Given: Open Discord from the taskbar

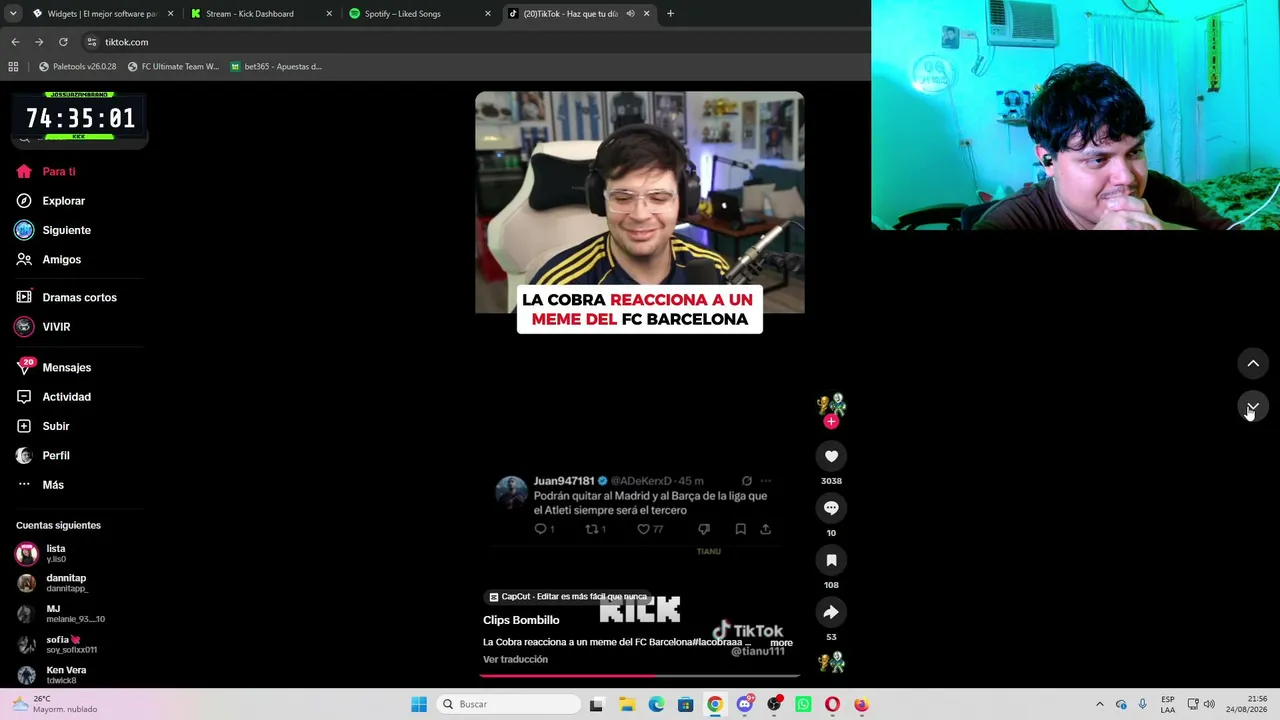Looking at the screenshot, I should (744, 704).
